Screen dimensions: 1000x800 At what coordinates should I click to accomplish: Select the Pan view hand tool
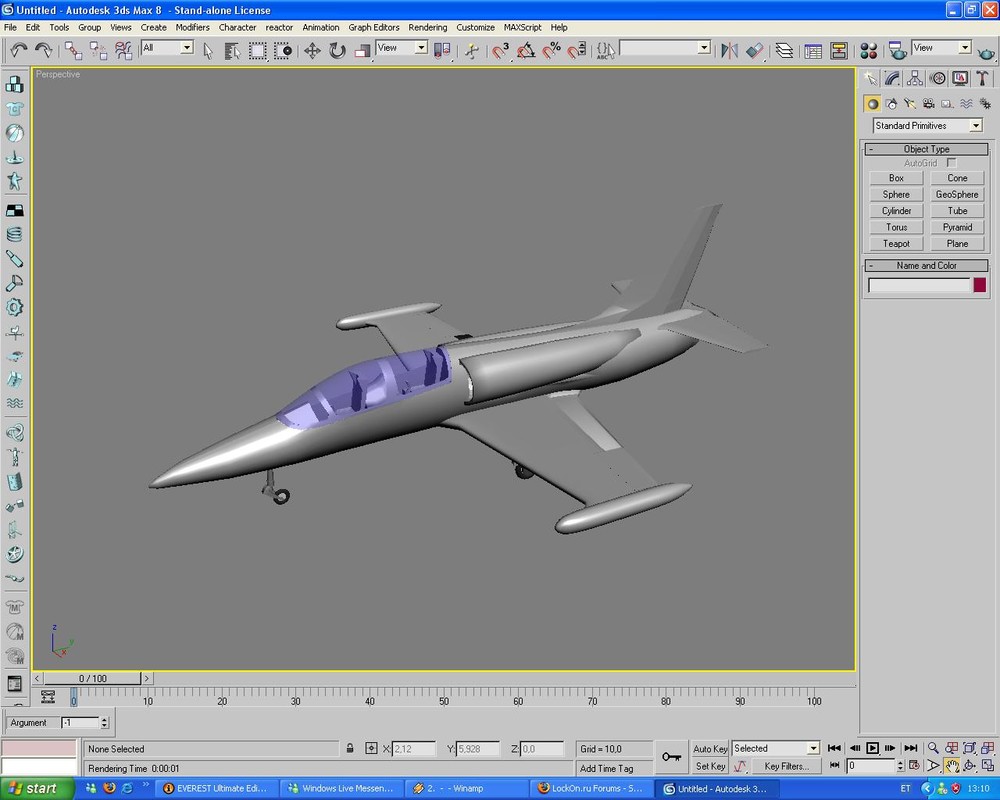point(953,766)
